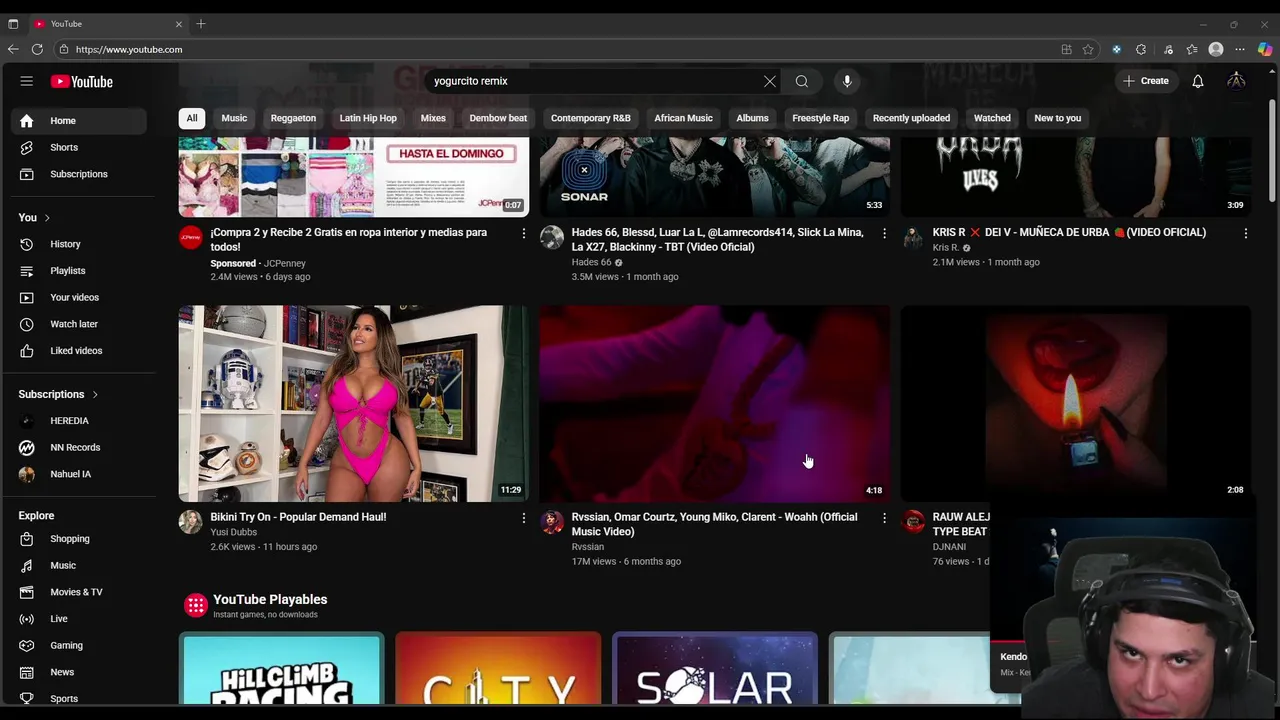Open options for Hades 66 TBT video
Image resolution: width=1280 pixels, height=720 pixels.
point(884,233)
